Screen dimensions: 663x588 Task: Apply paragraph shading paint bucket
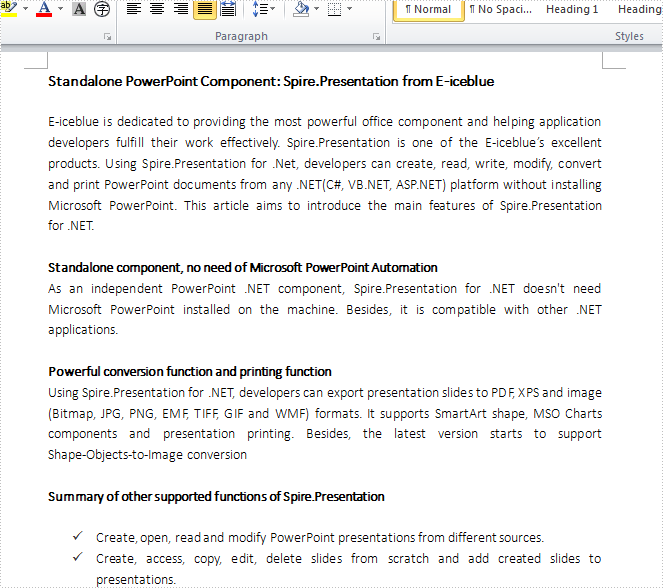[301, 9]
